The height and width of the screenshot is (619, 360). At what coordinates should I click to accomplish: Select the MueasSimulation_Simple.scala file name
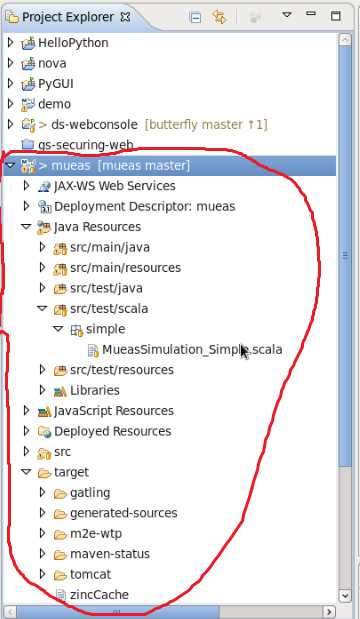pyautogui.click(x=192, y=349)
